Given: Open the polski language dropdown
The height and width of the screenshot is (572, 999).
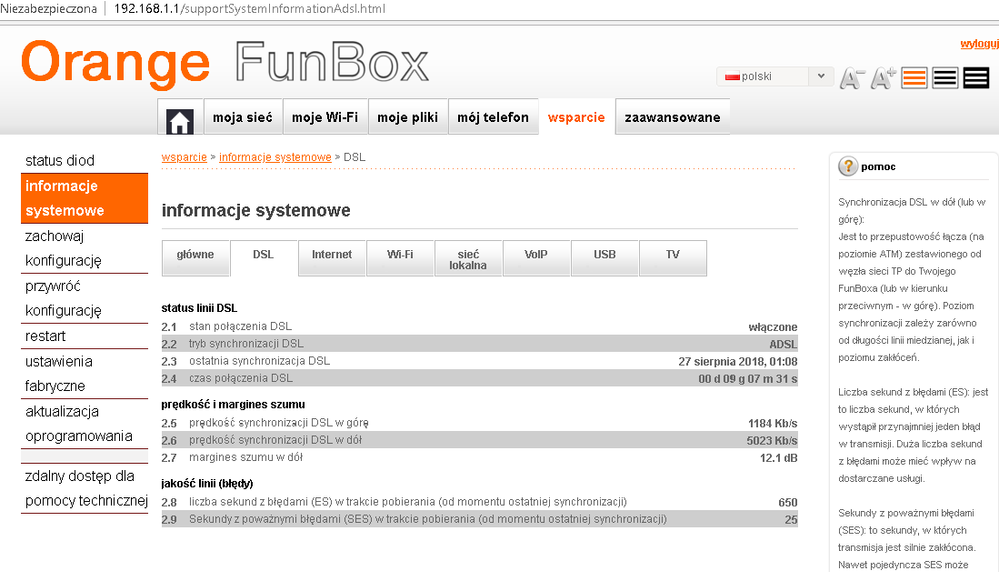Looking at the screenshot, I should click(775, 77).
